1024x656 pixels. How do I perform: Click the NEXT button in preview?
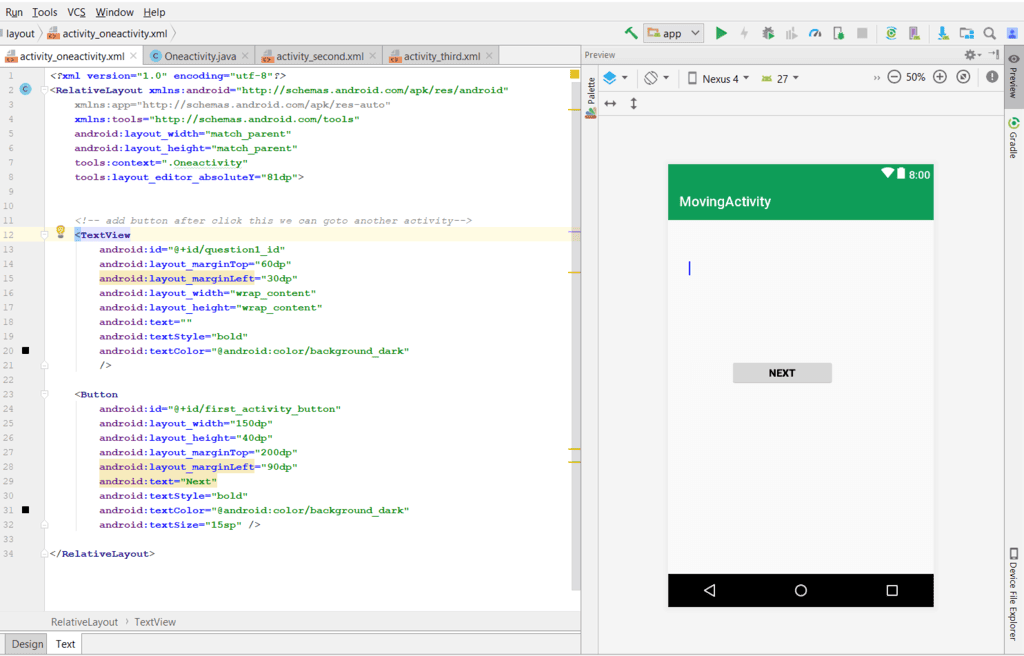tap(782, 373)
